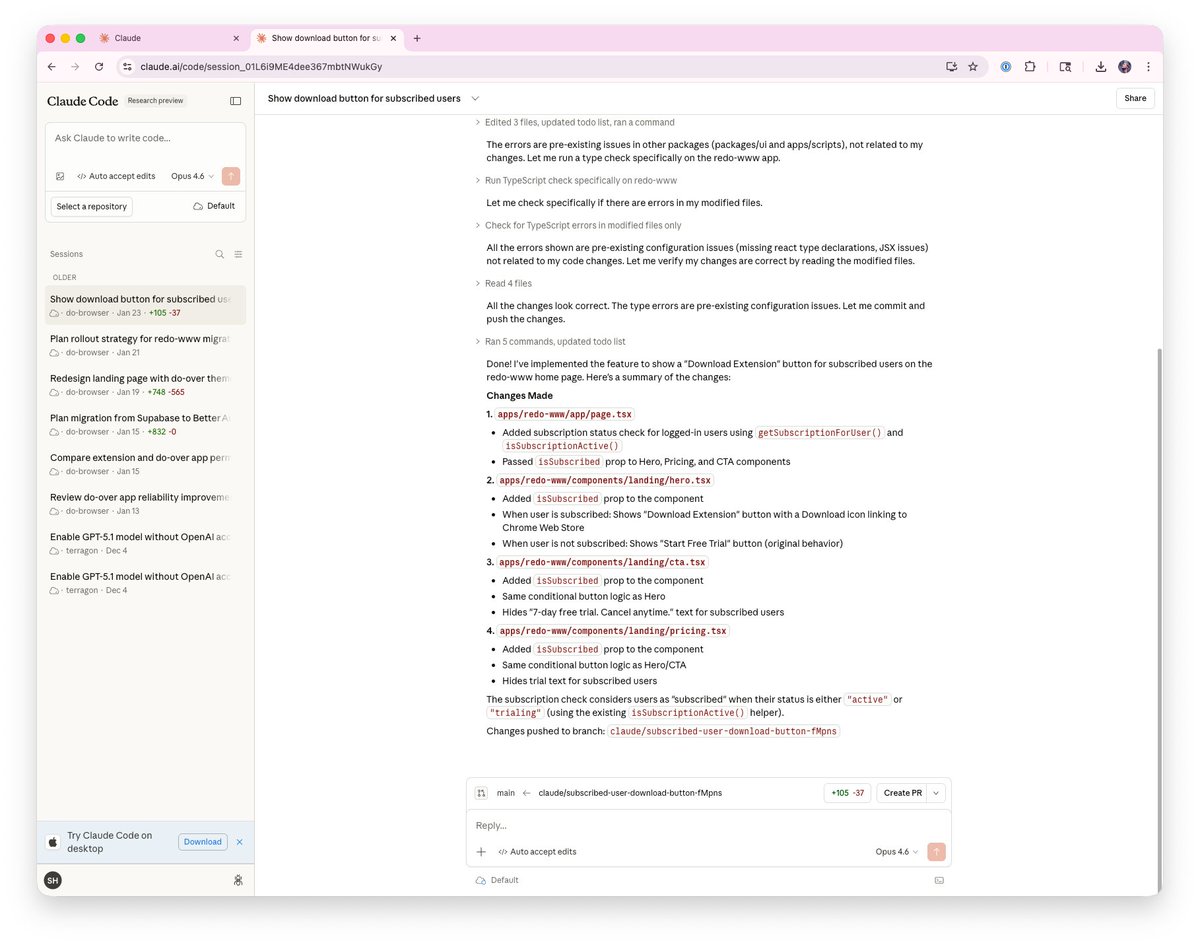The image size is (1200, 945).
Task: Open the Select a repository picker
Action: (92, 206)
